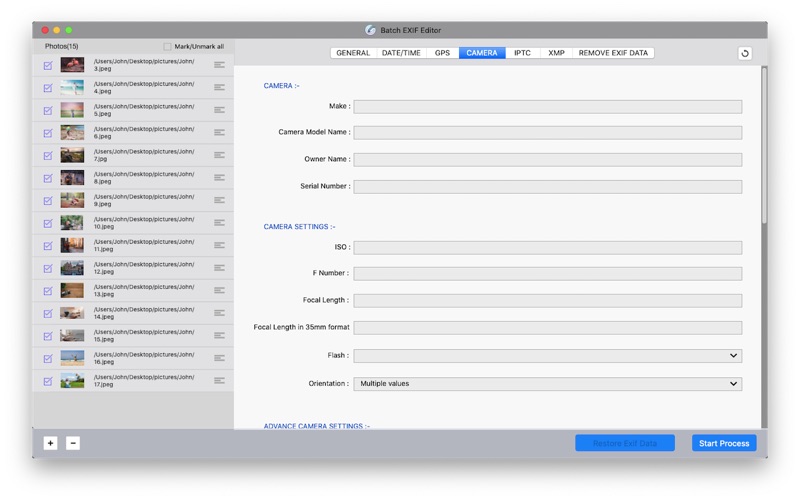Select the 12.jpeg thumbnail
Image resolution: width=800 pixels, height=500 pixels.
(x=72, y=268)
